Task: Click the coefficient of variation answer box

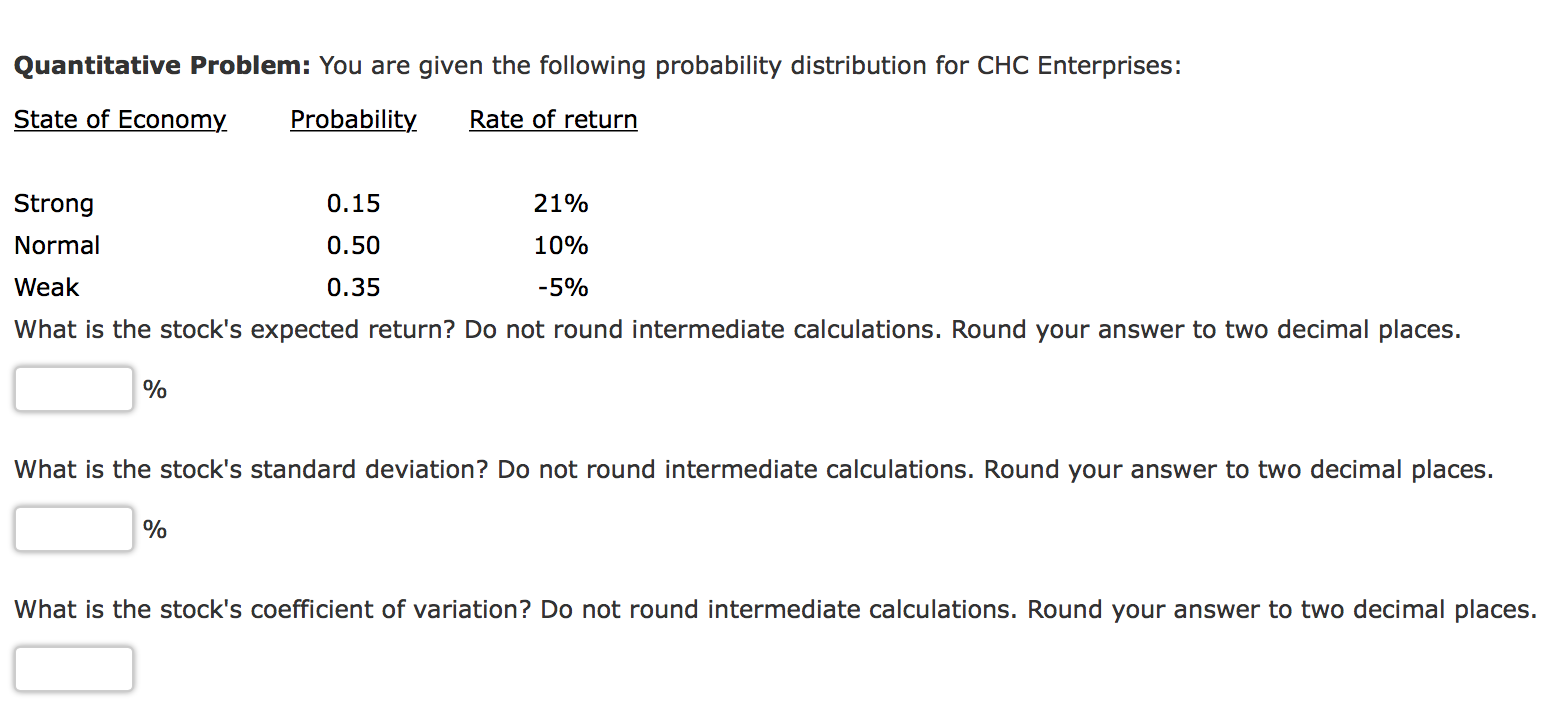Action: (73, 668)
